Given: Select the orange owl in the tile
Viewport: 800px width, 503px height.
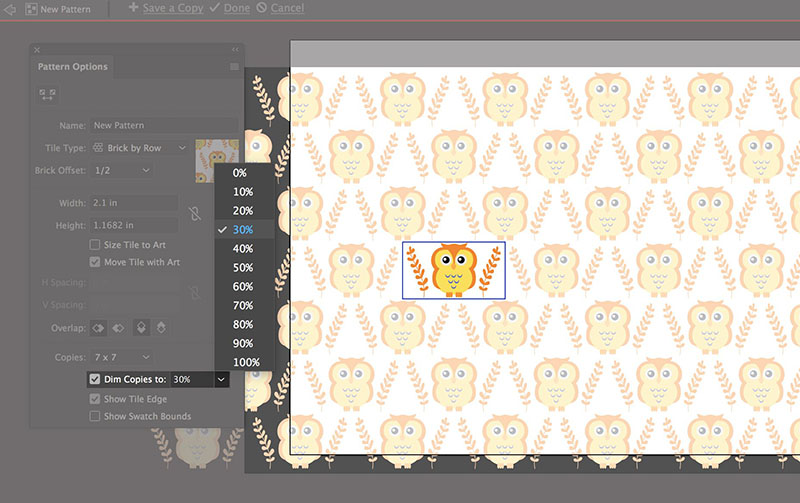Looking at the screenshot, I should pyautogui.click(x=454, y=270).
